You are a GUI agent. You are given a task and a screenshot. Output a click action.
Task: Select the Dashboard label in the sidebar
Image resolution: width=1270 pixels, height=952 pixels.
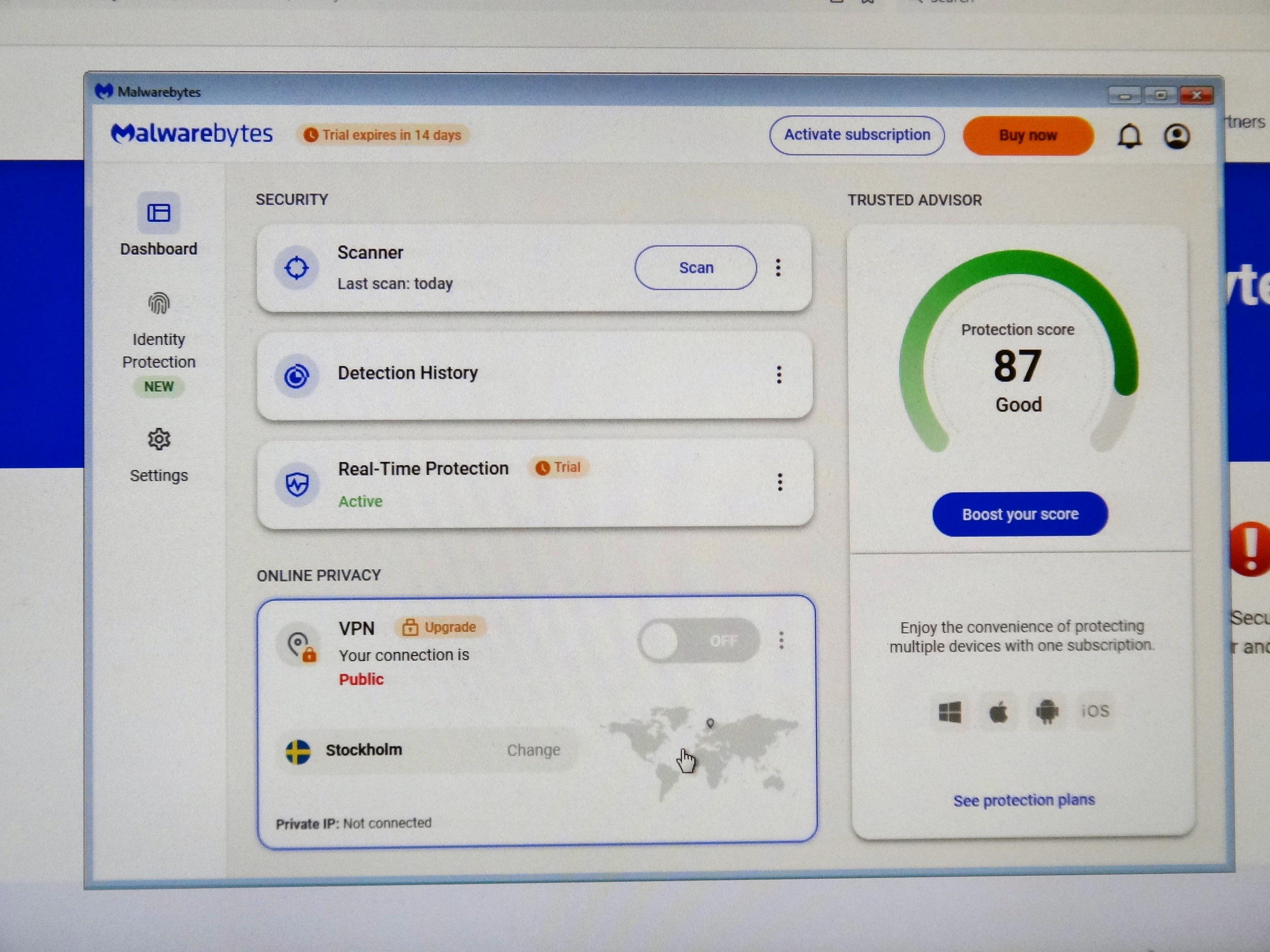[x=158, y=248]
